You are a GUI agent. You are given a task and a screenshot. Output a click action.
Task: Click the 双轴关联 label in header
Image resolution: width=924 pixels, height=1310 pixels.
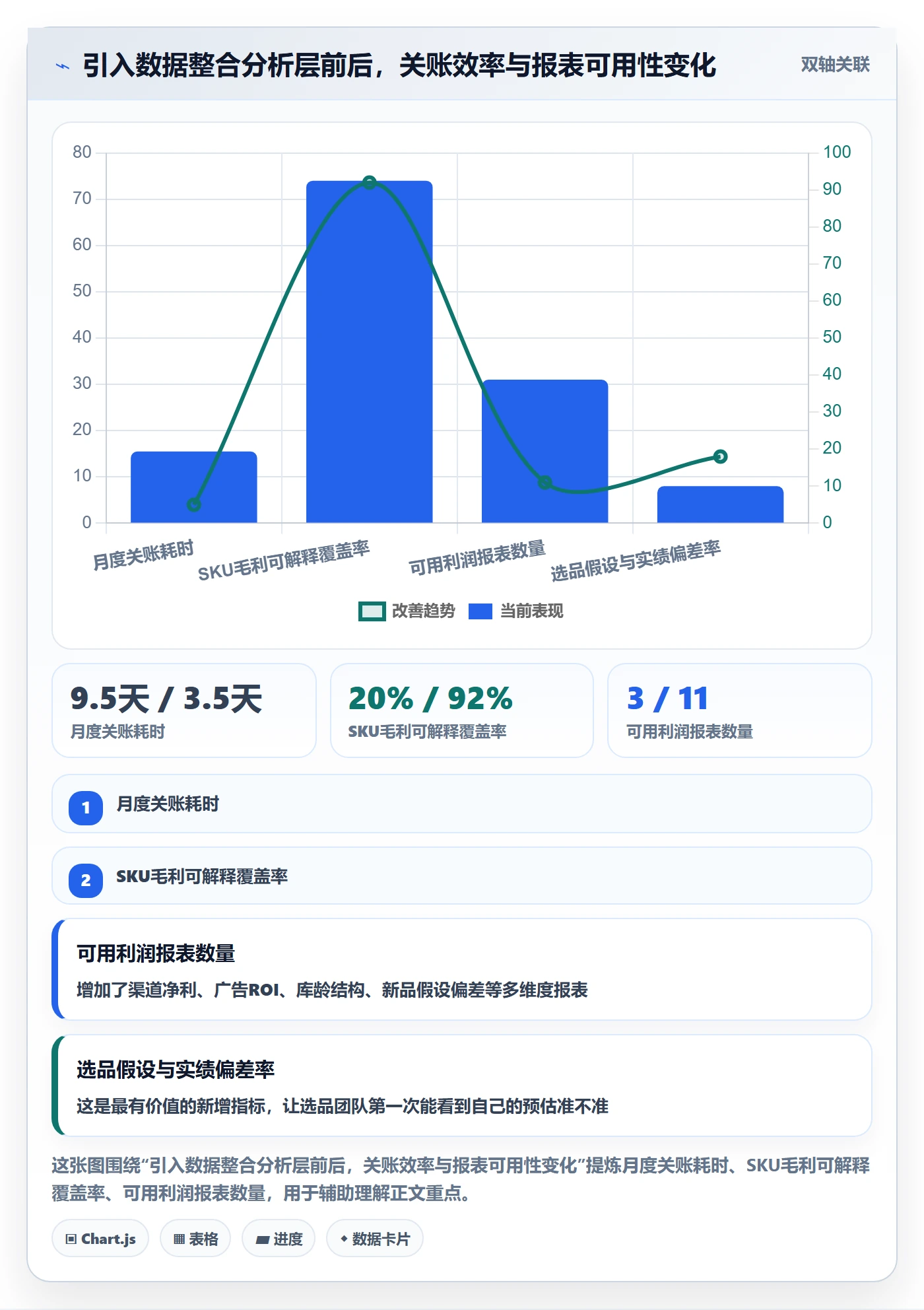point(835,65)
